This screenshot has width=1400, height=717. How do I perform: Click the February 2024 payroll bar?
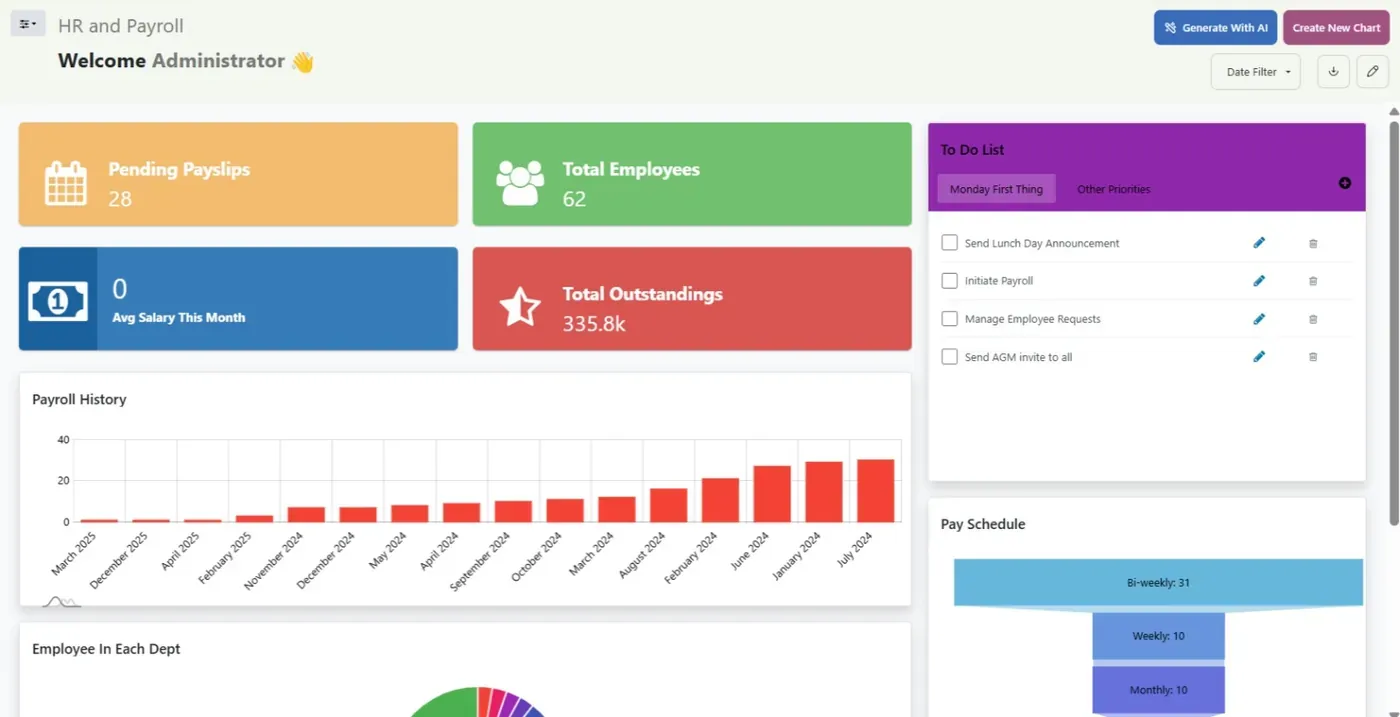720,500
